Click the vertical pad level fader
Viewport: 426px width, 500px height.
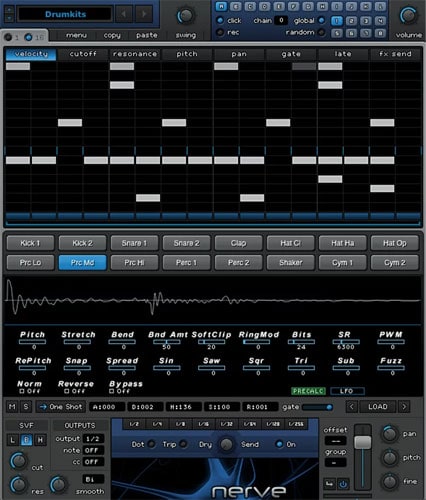pyautogui.click(x=362, y=457)
